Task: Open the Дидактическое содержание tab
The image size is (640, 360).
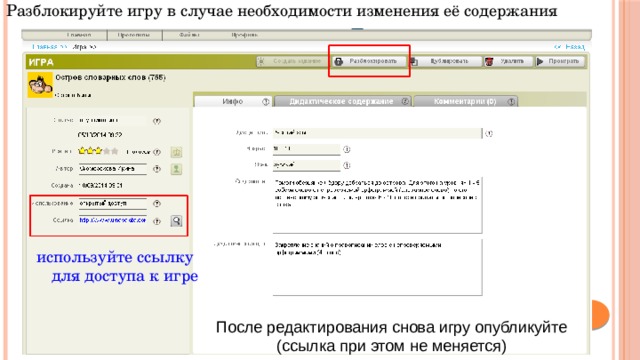Action: pyautogui.click(x=342, y=101)
